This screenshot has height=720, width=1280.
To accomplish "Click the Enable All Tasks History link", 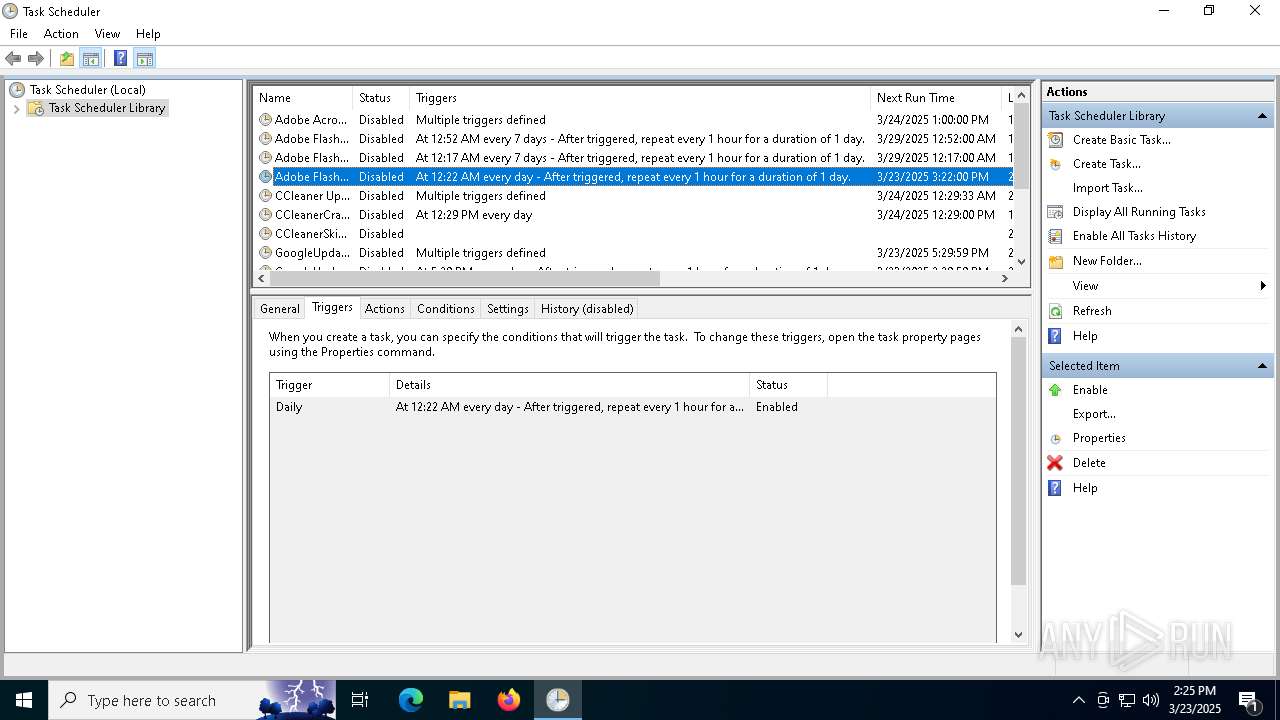I will pyautogui.click(x=1134, y=236).
